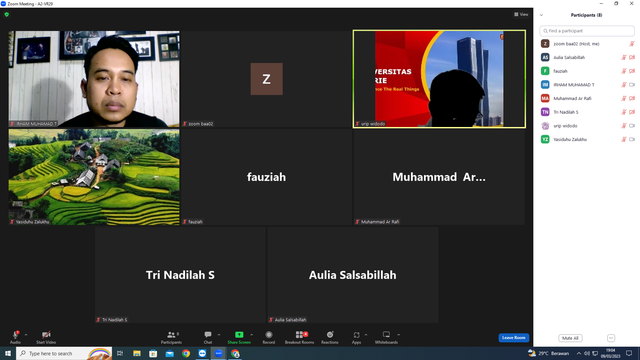Select urip widodo's highlighted video tile

[439, 79]
